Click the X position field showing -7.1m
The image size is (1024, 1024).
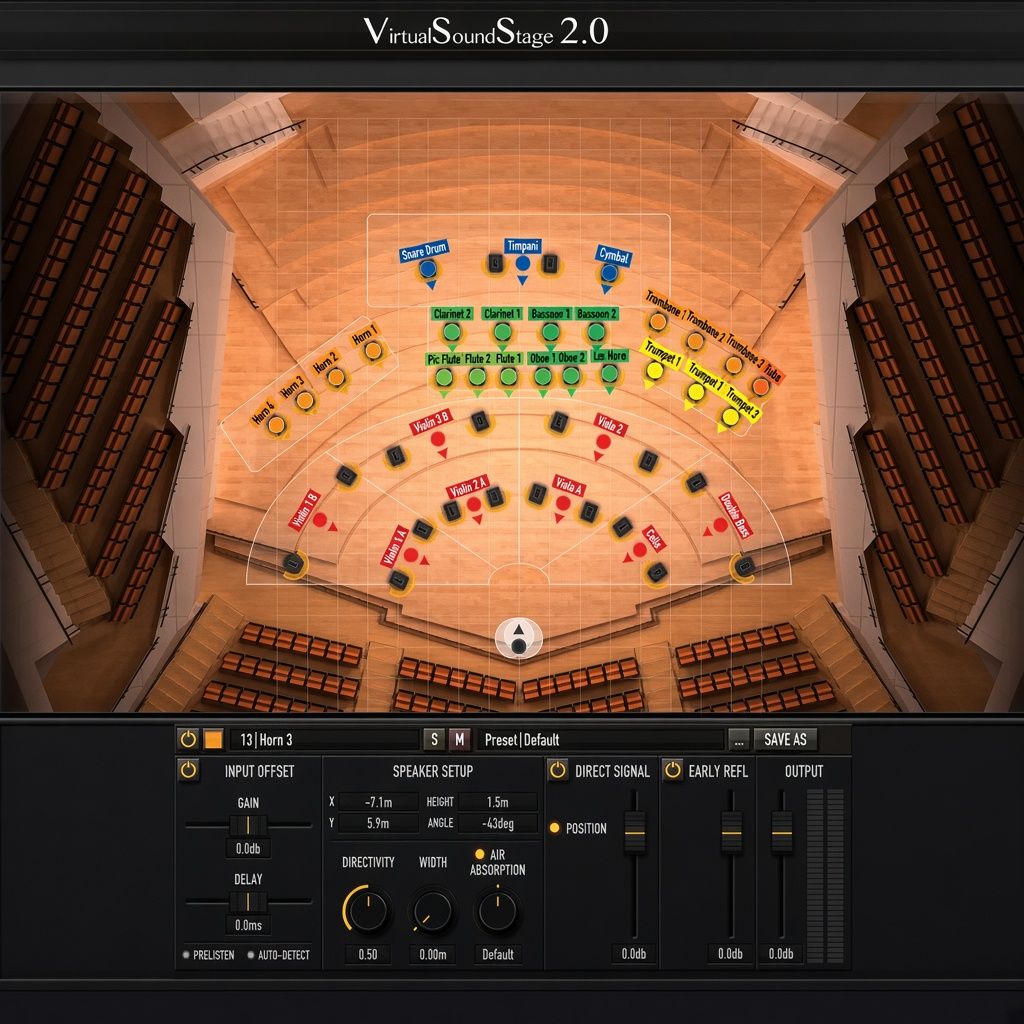click(378, 801)
